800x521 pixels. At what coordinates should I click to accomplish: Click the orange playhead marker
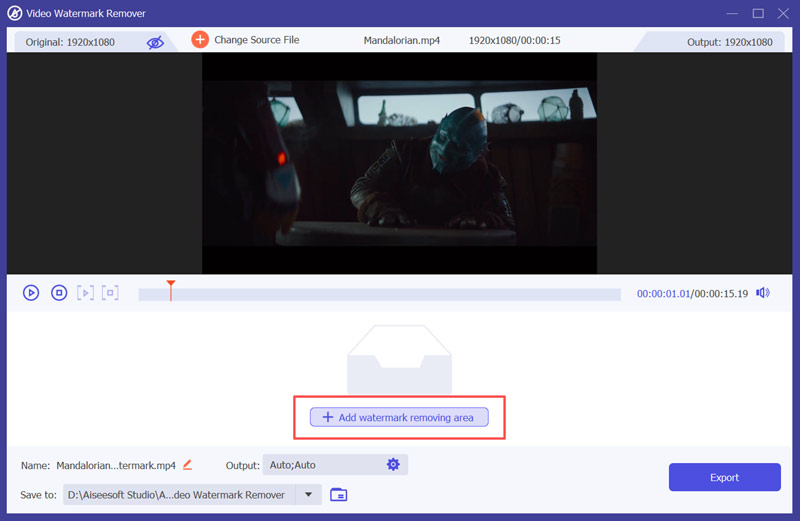click(x=171, y=290)
